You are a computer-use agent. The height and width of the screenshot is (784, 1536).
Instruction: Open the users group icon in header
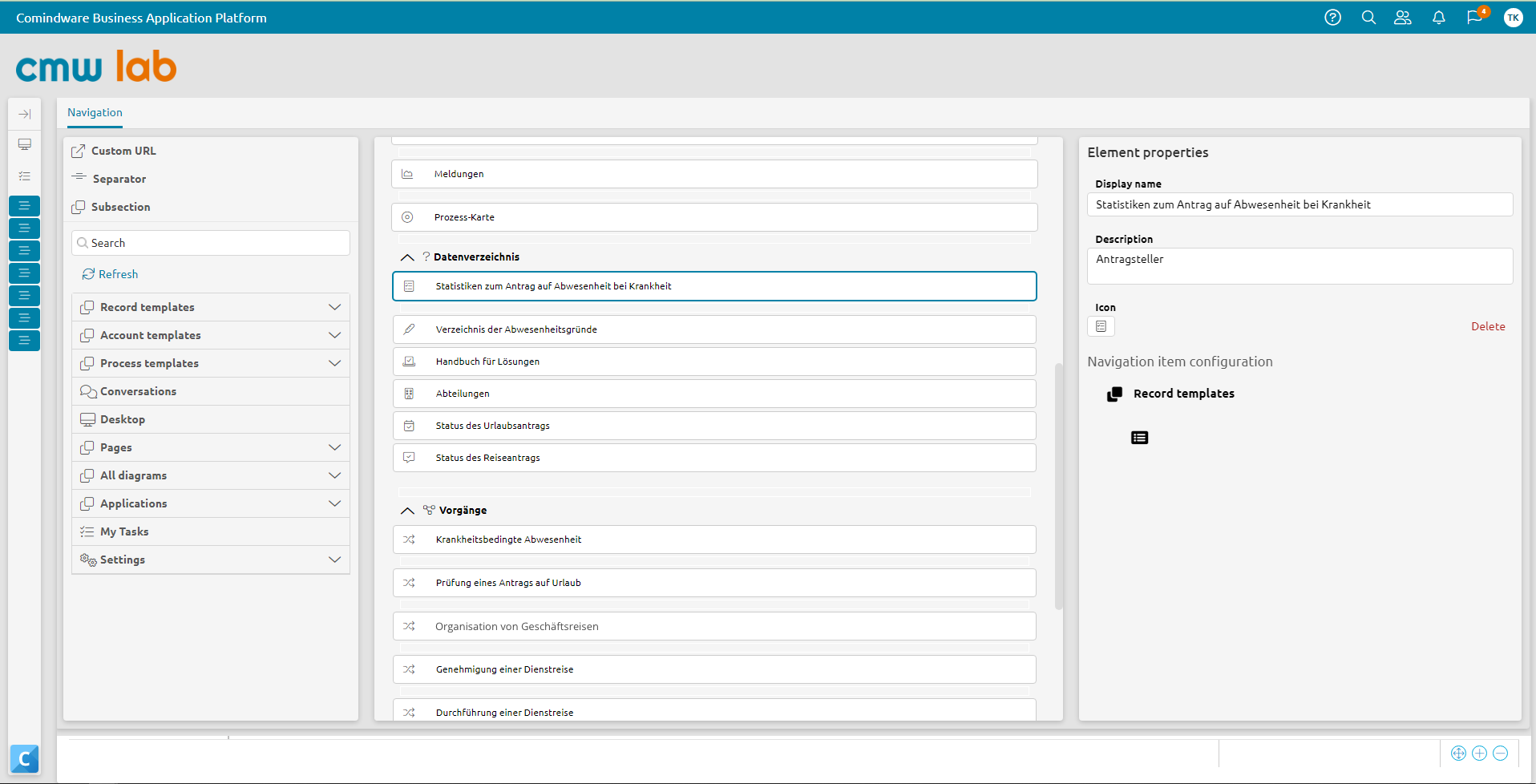click(1403, 18)
